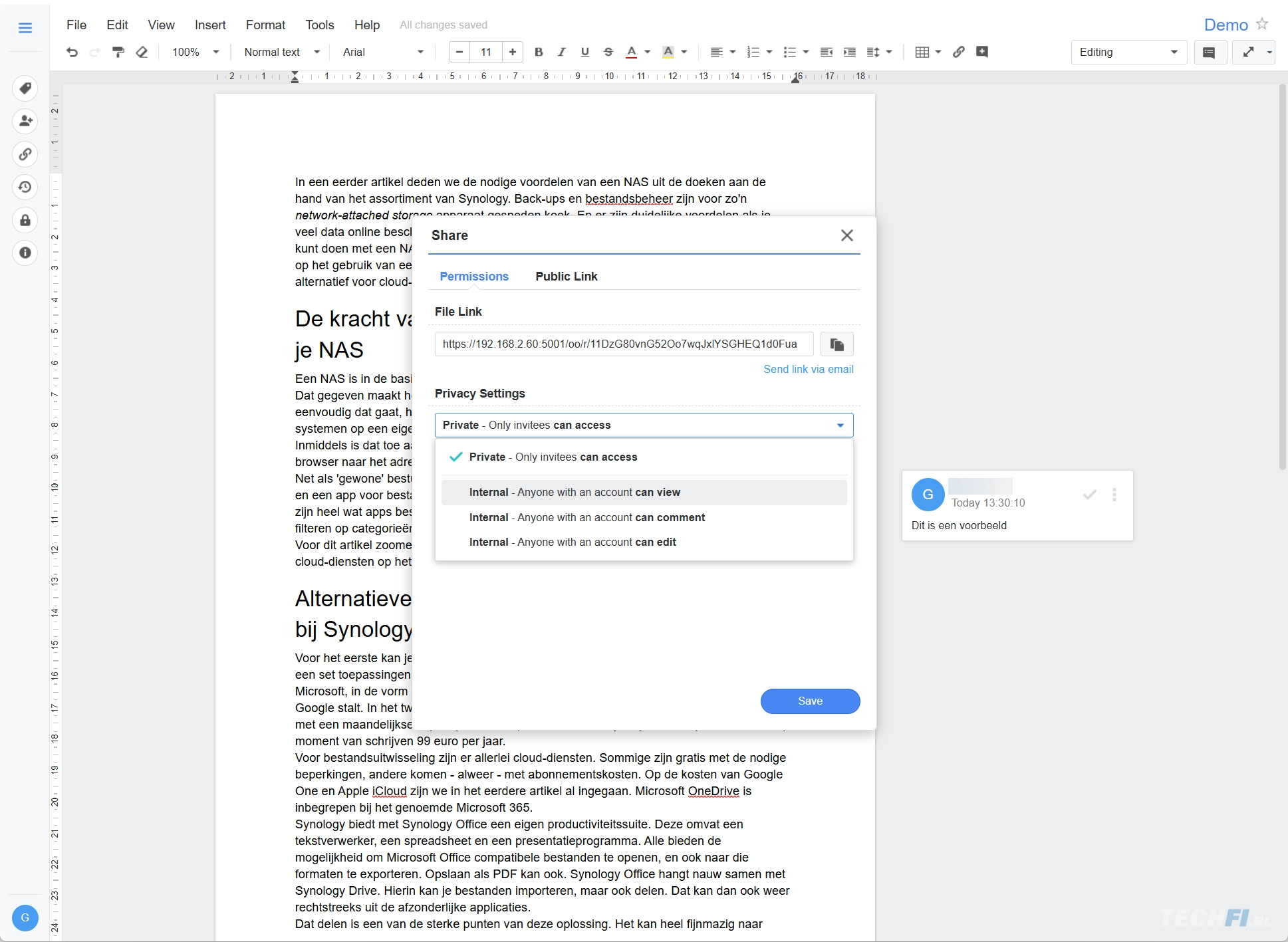Increase font size with plus button
Screen dimensions: 1288x942
click(513, 52)
